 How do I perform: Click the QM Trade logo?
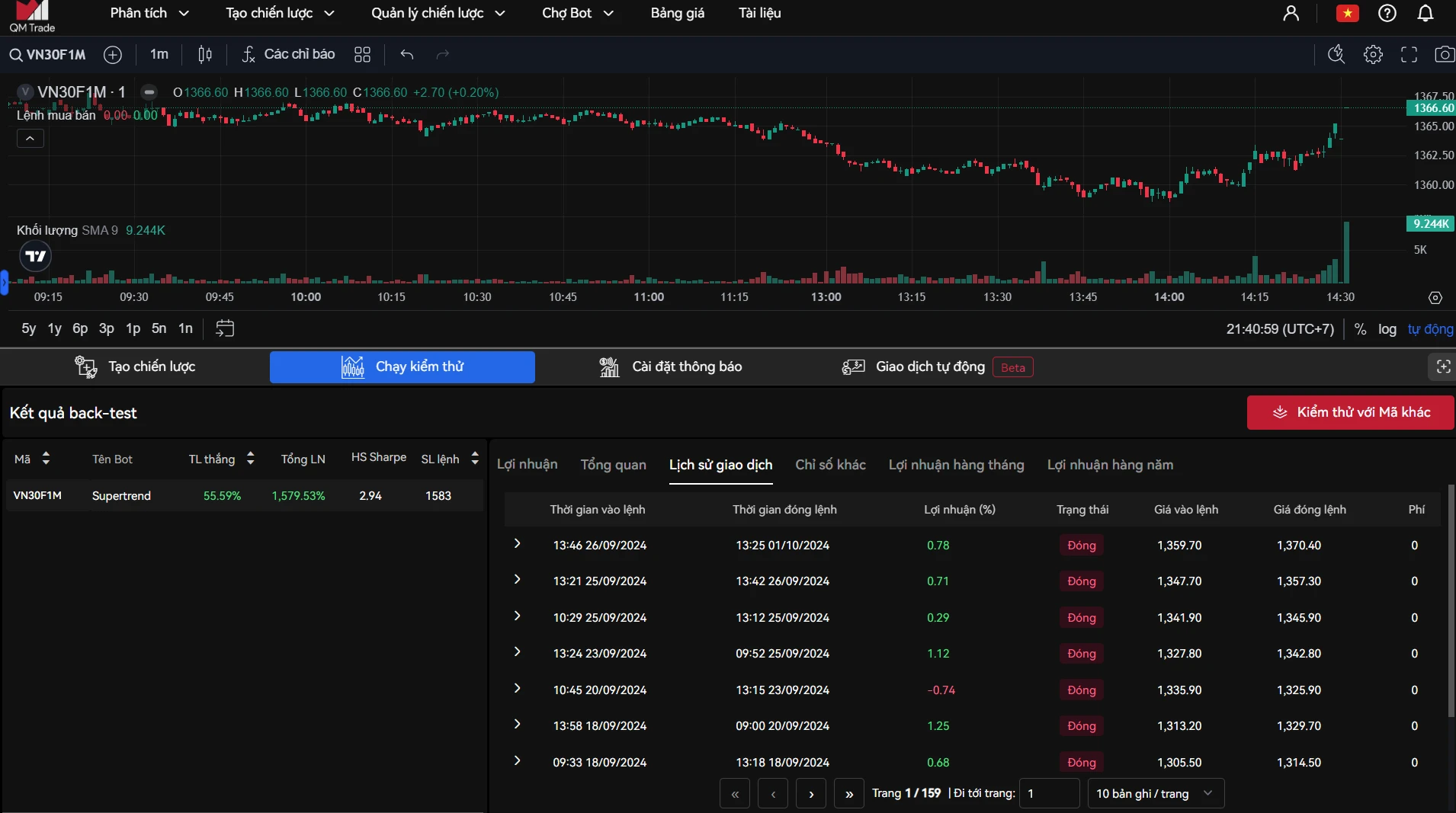tap(32, 17)
